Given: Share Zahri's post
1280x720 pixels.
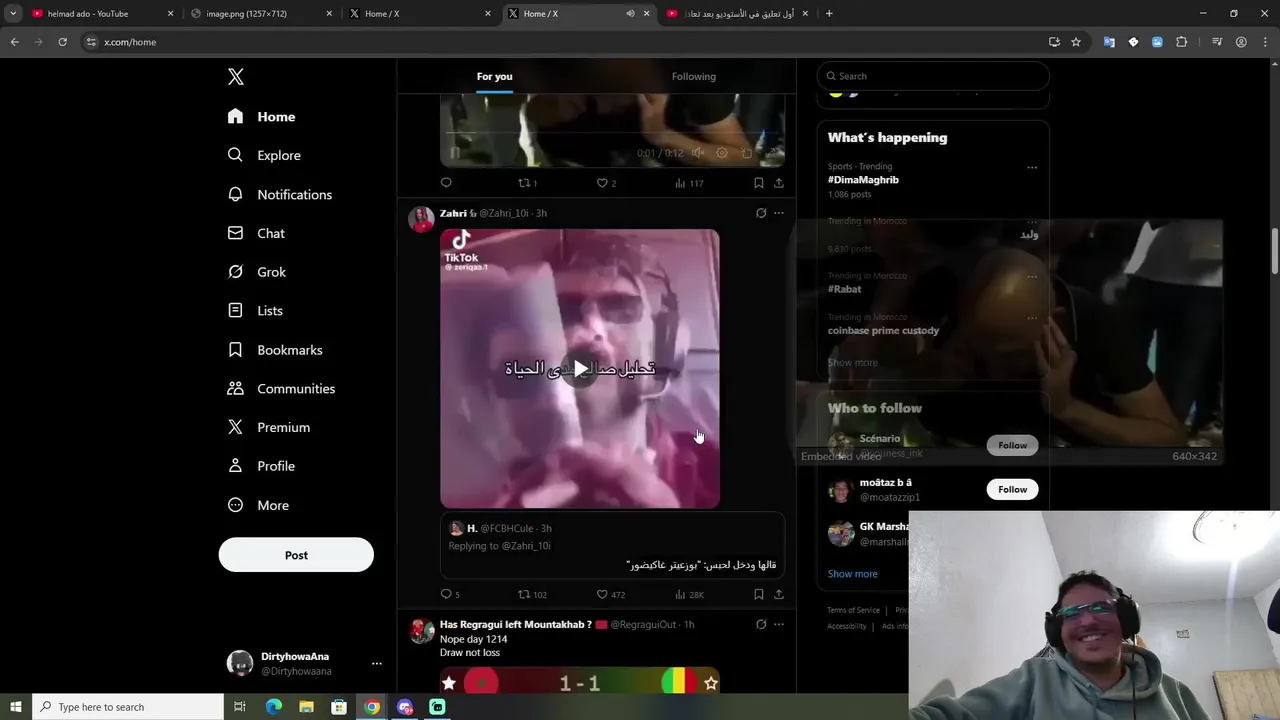Looking at the screenshot, I should [x=779, y=594].
